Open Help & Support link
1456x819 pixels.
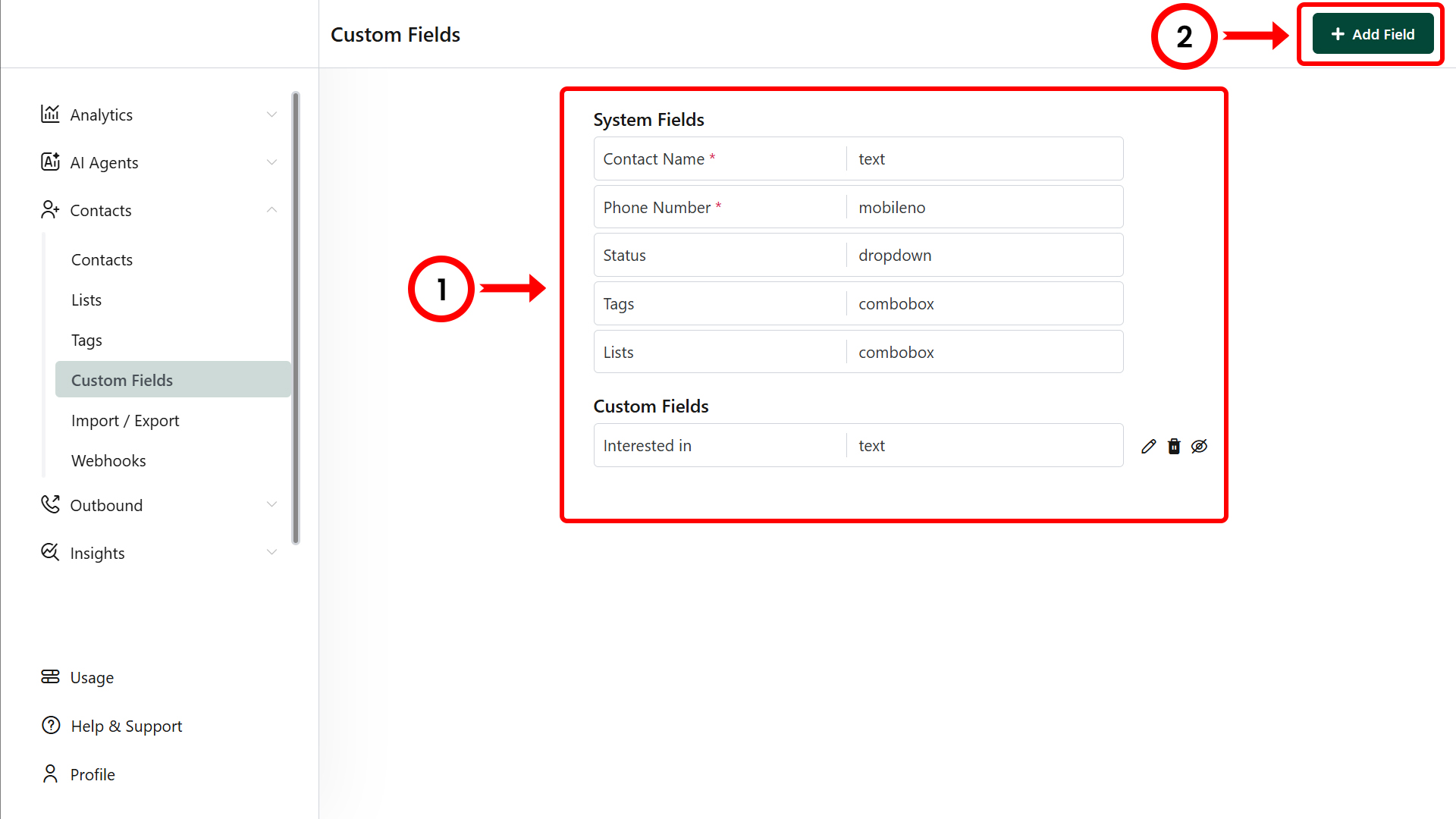[127, 726]
